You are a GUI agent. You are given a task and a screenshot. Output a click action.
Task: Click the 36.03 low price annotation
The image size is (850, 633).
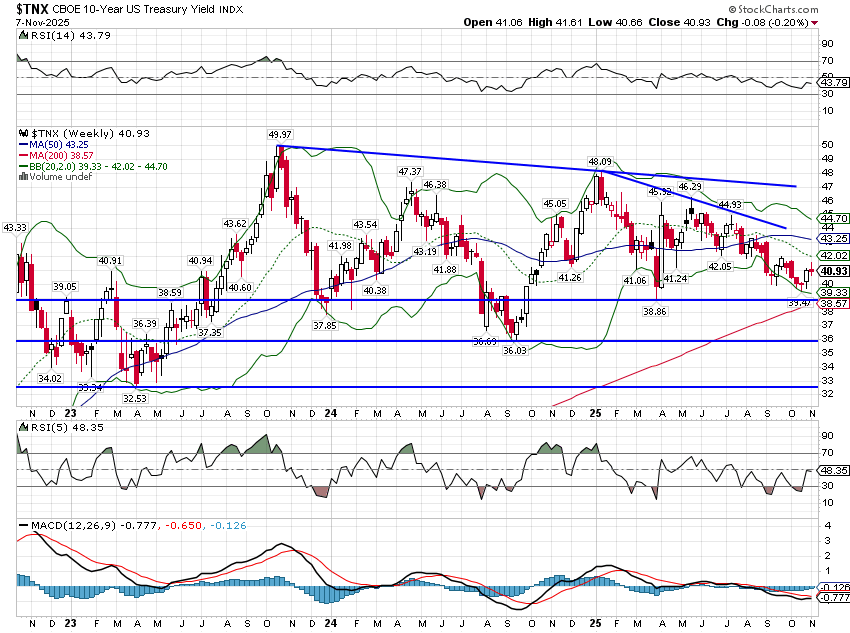(514, 350)
